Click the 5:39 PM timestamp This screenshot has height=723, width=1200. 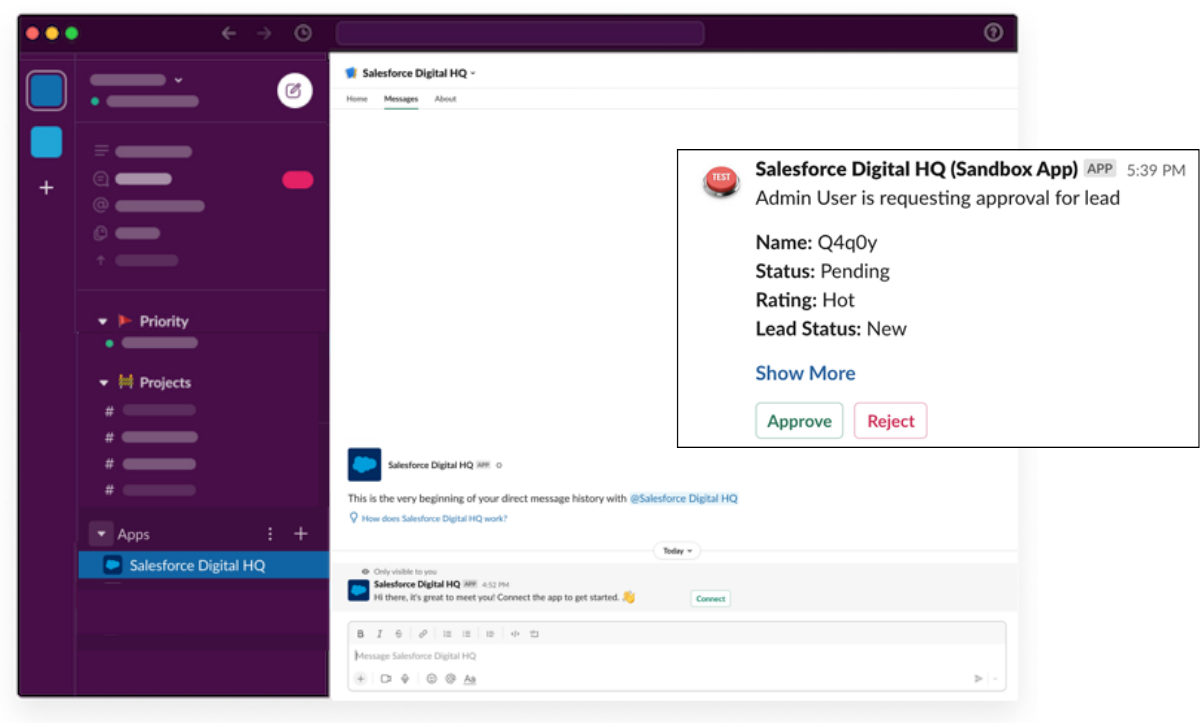point(1155,170)
